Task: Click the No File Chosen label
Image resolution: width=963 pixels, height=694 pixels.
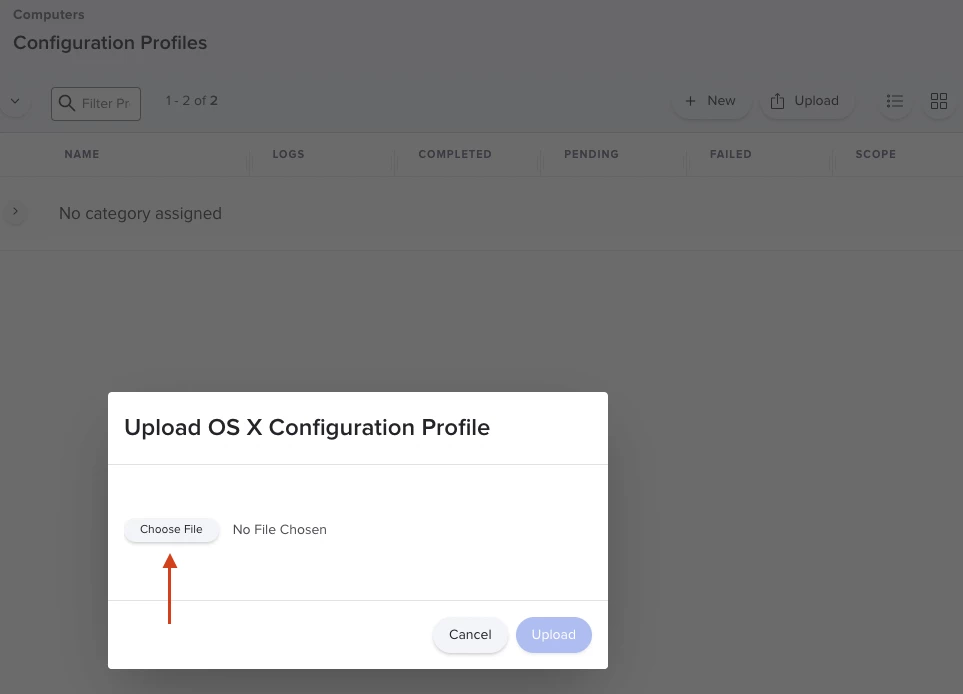Action: click(279, 529)
